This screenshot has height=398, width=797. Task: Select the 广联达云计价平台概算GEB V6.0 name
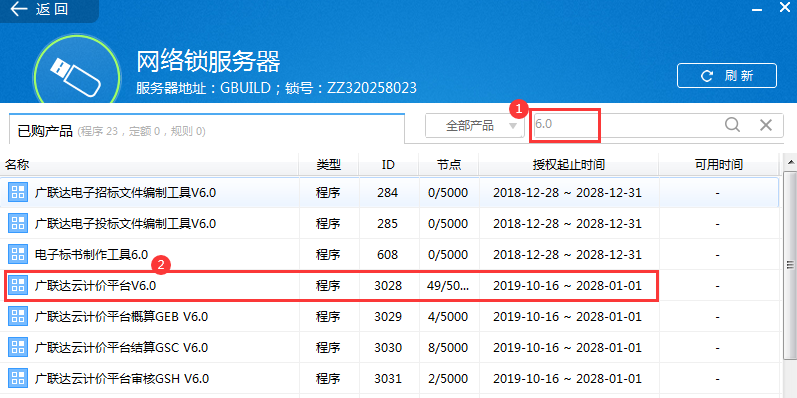(121, 317)
